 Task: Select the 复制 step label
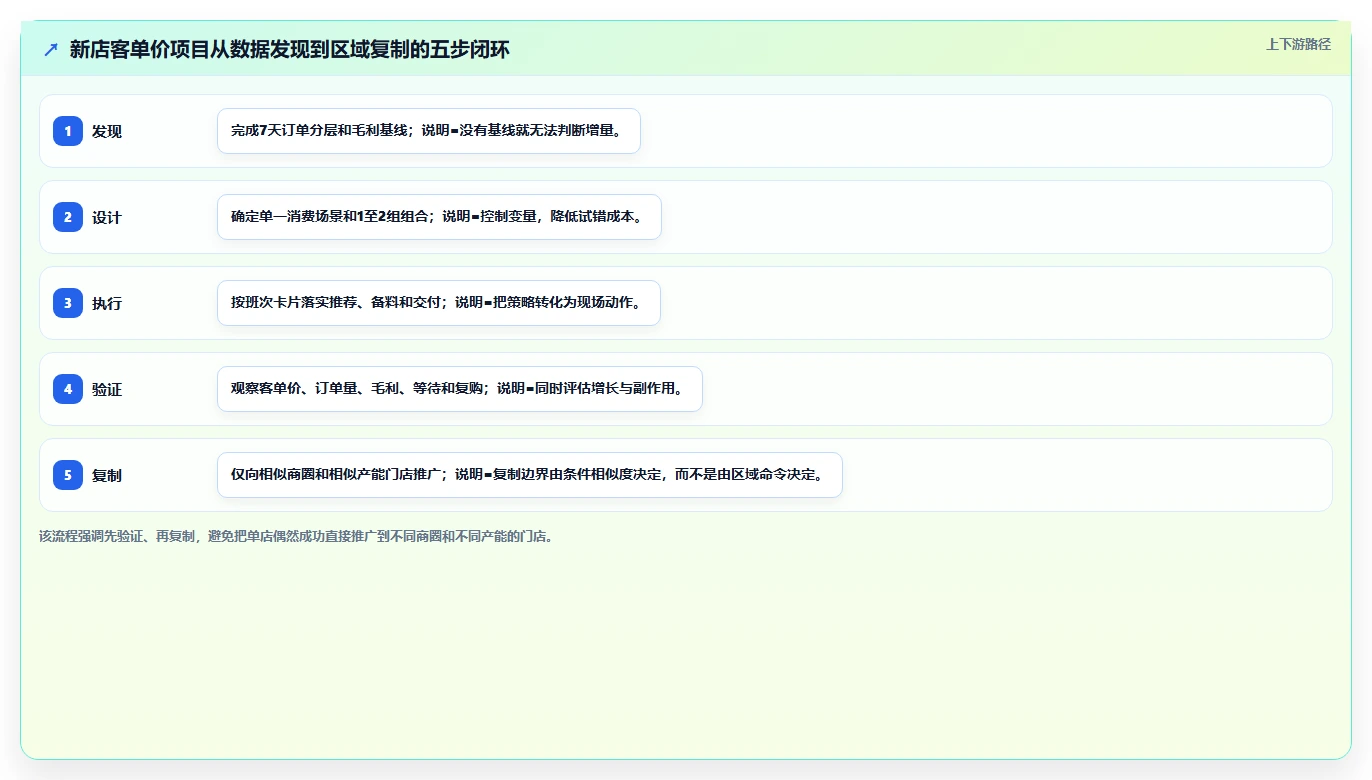click(x=107, y=475)
